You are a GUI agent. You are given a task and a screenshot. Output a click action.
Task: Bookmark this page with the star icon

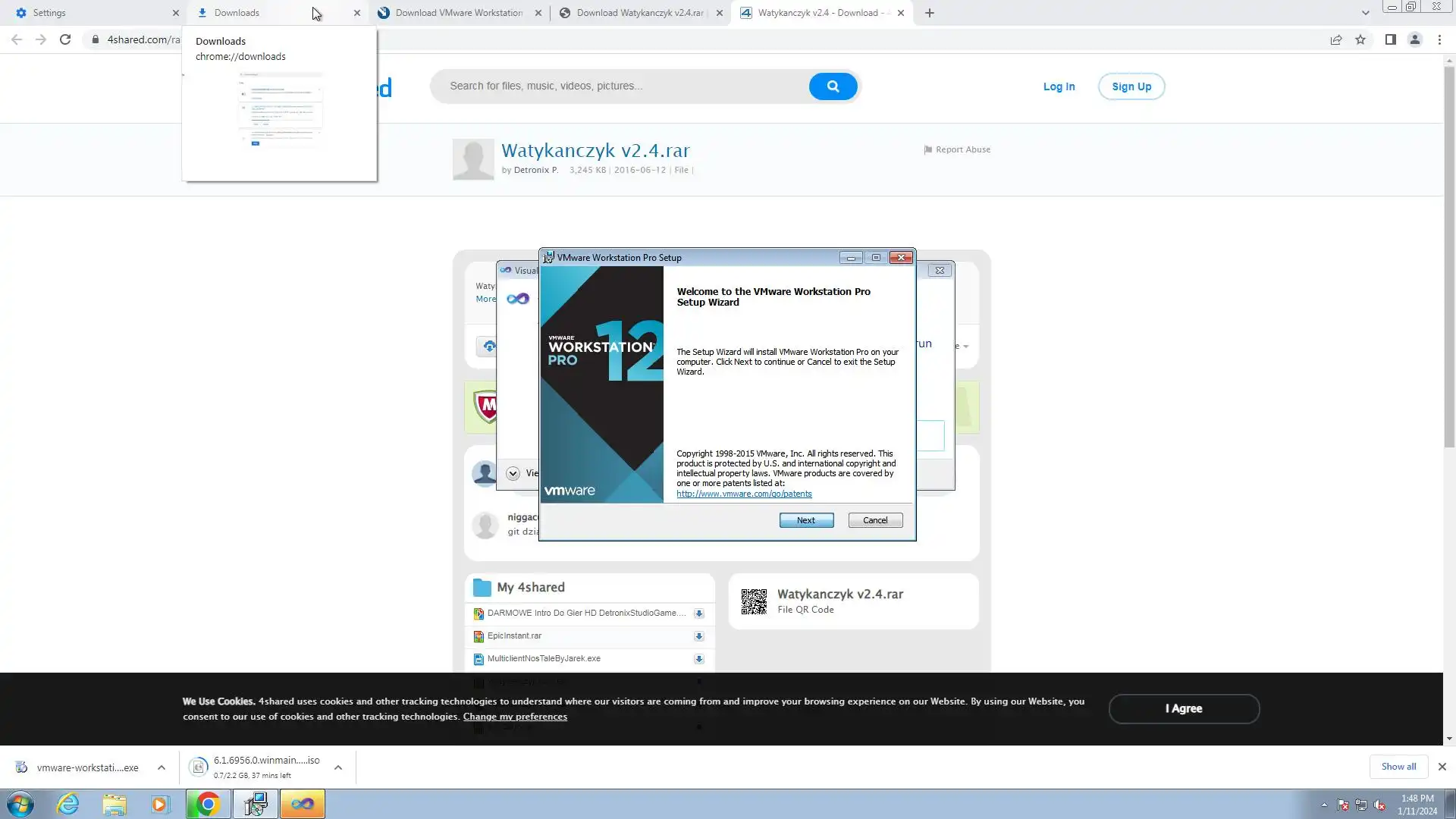pos(1360,39)
